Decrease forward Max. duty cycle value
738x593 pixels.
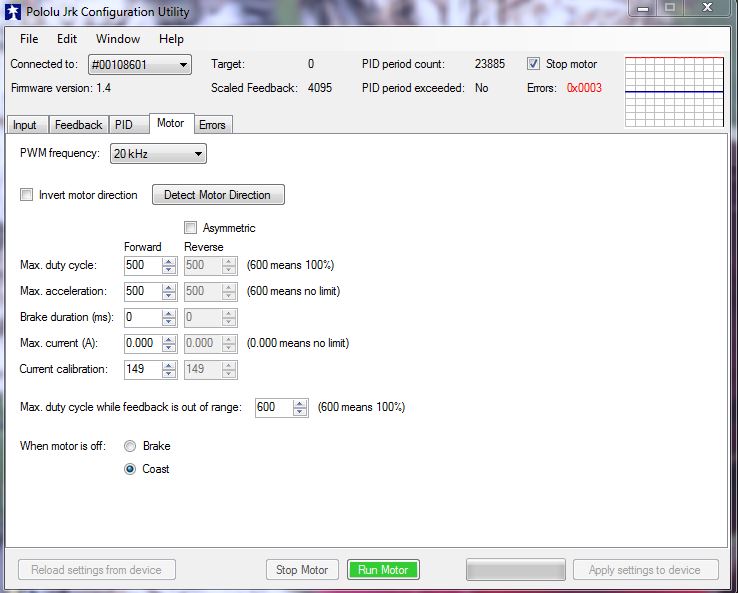click(x=169, y=270)
